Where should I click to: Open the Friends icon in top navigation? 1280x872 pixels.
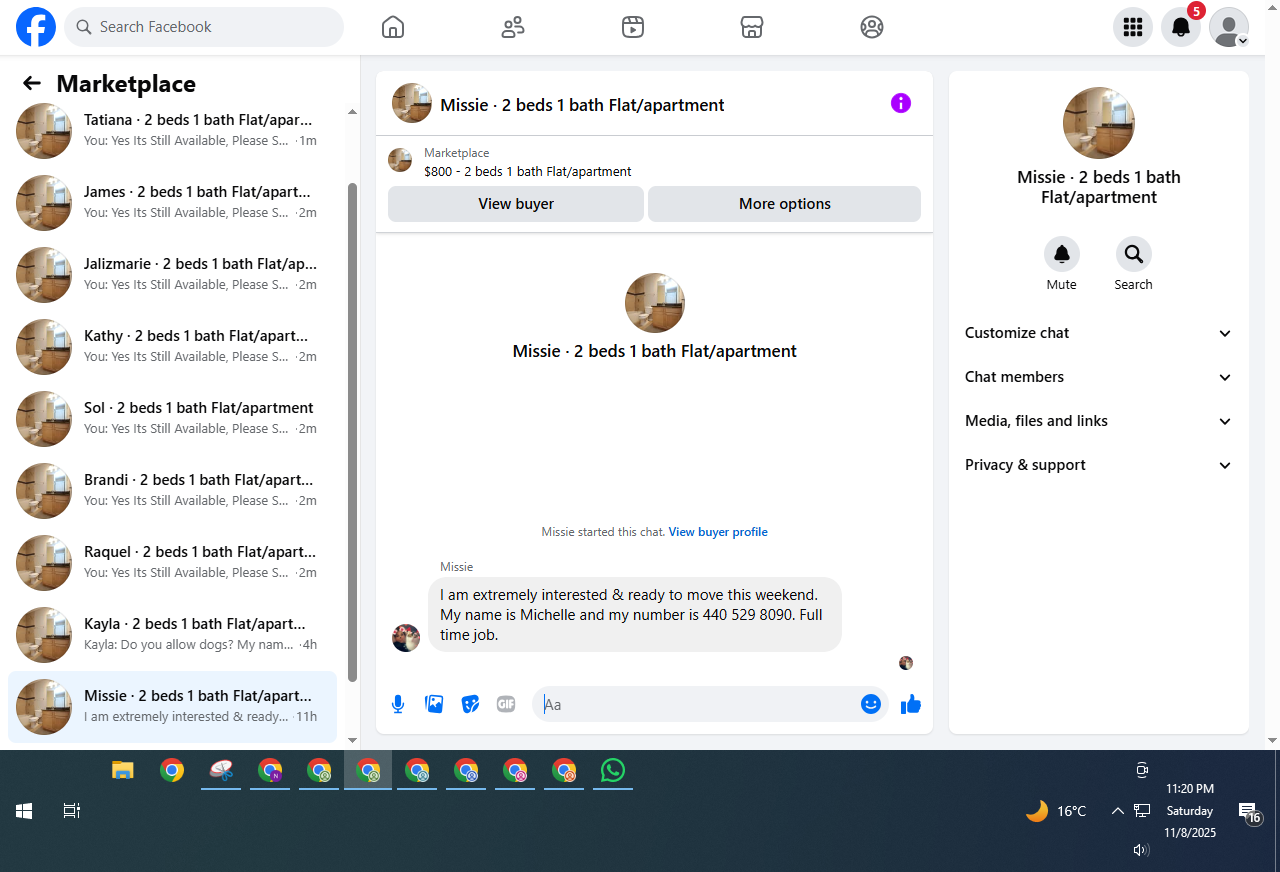click(x=513, y=27)
